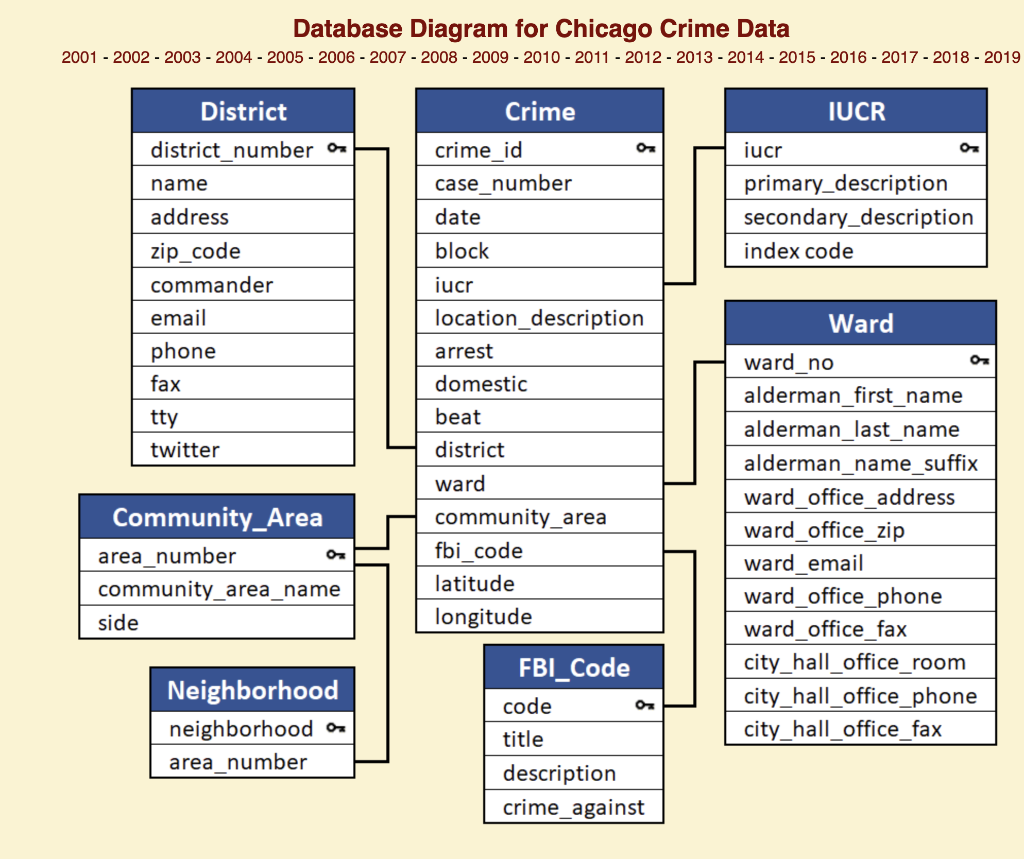Click the 'twitter' field in District
The image size is (1024, 859).
tap(243, 449)
